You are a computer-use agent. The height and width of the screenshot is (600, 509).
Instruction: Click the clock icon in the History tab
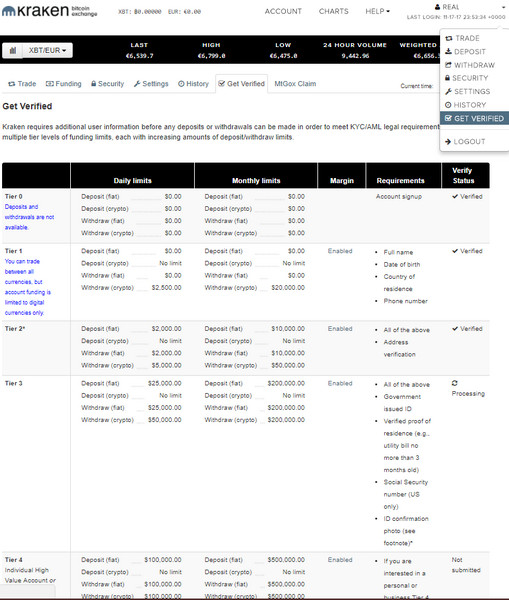tap(181, 84)
